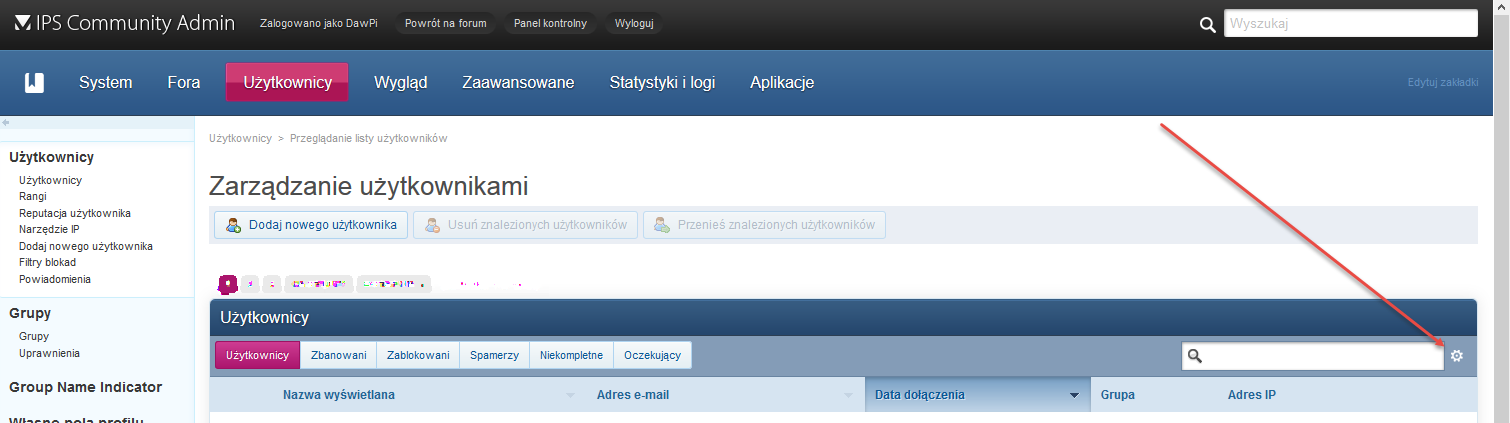Open the Statystyki i logi menu
This screenshot has height=423, width=1510.
(x=662, y=82)
